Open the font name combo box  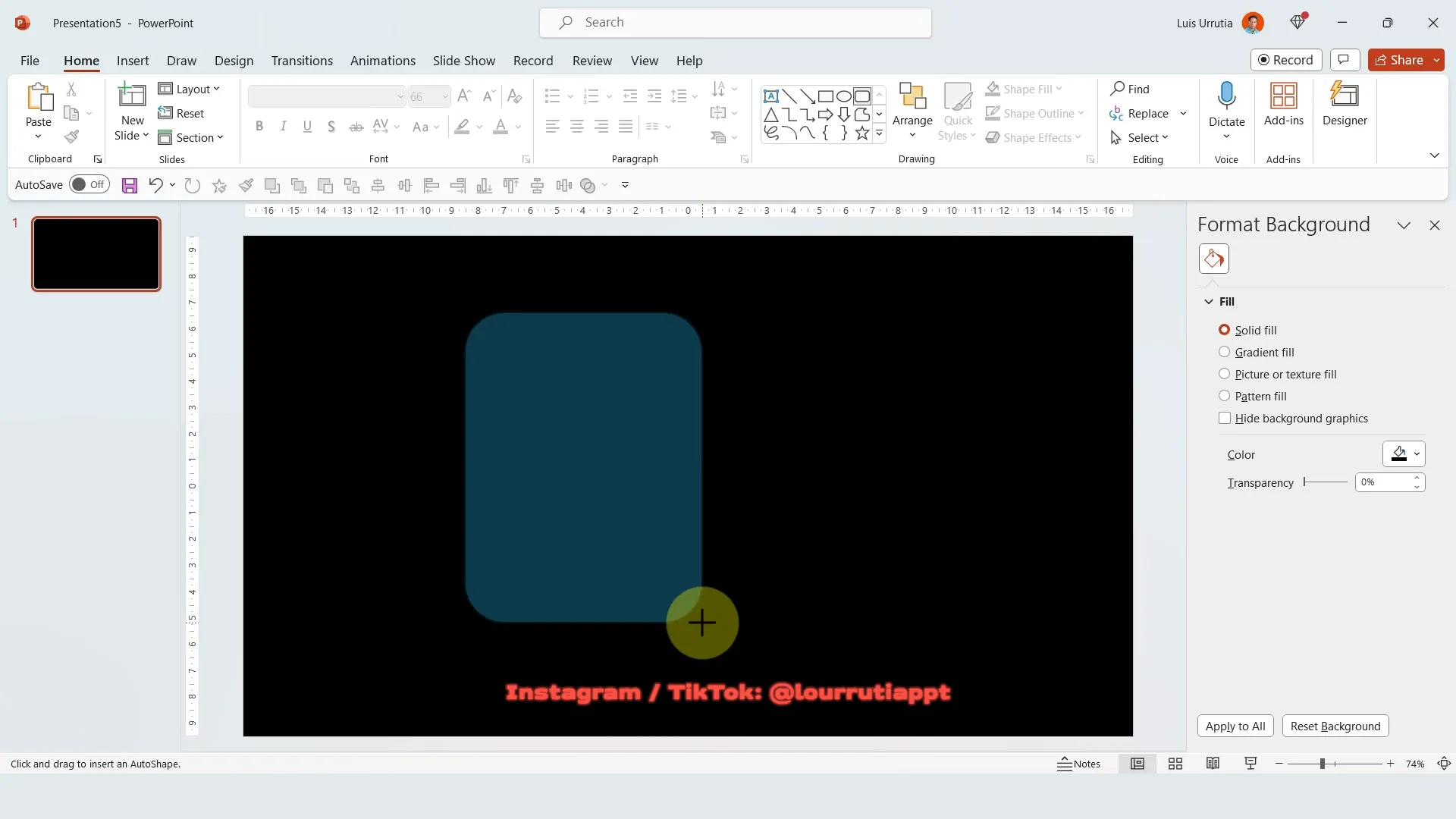pyautogui.click(x=327, y=96)
